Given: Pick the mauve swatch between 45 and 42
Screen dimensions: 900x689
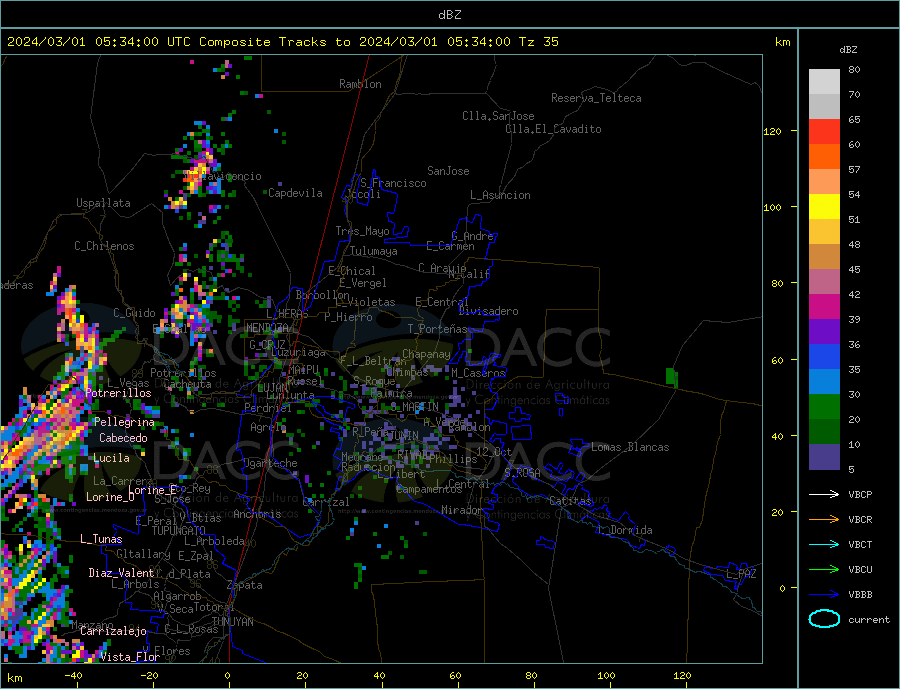Looking at the screenshot, I should [824, 282].
